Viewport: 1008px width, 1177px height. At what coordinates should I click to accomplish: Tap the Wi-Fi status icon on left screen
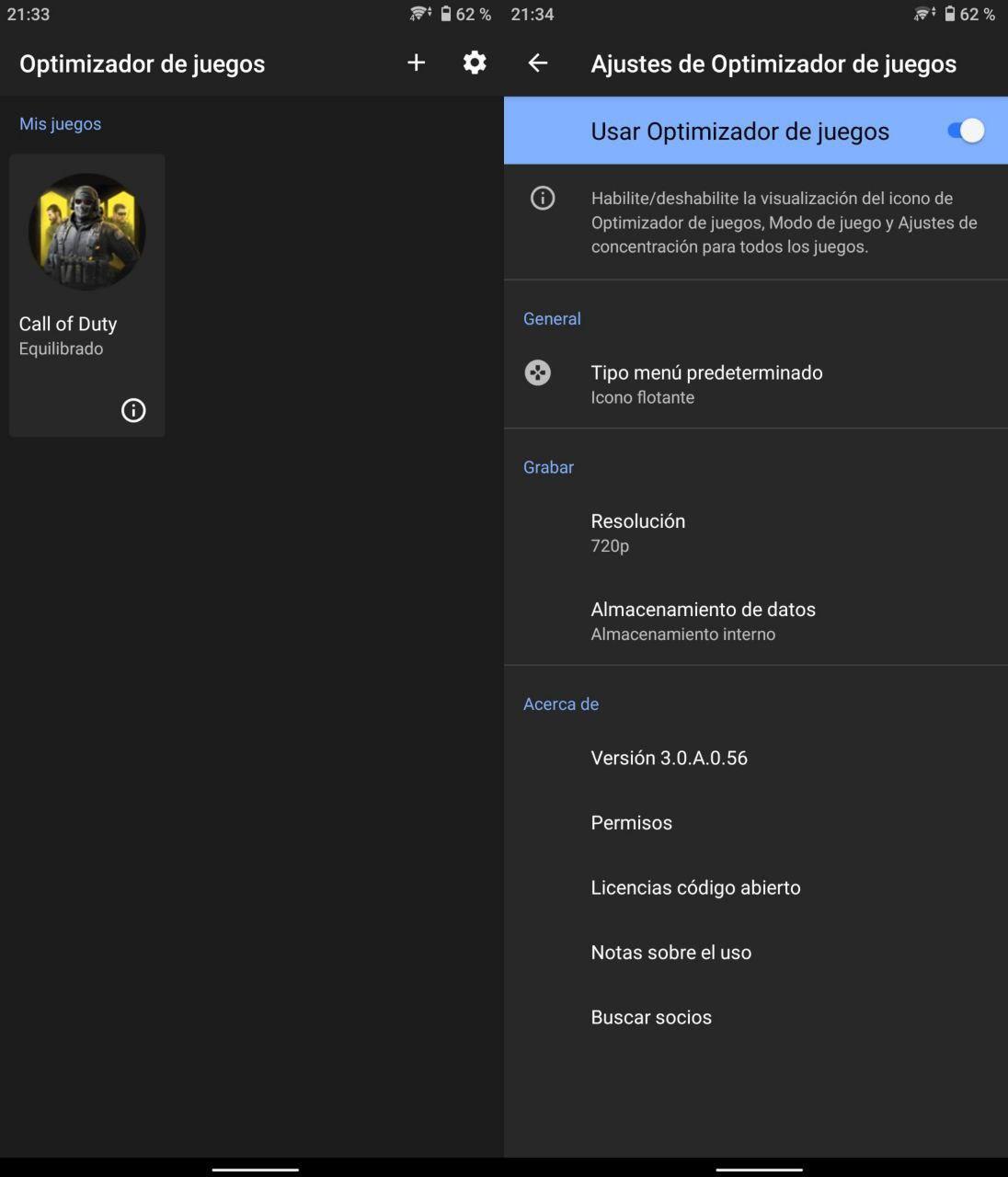click(420, 14)
